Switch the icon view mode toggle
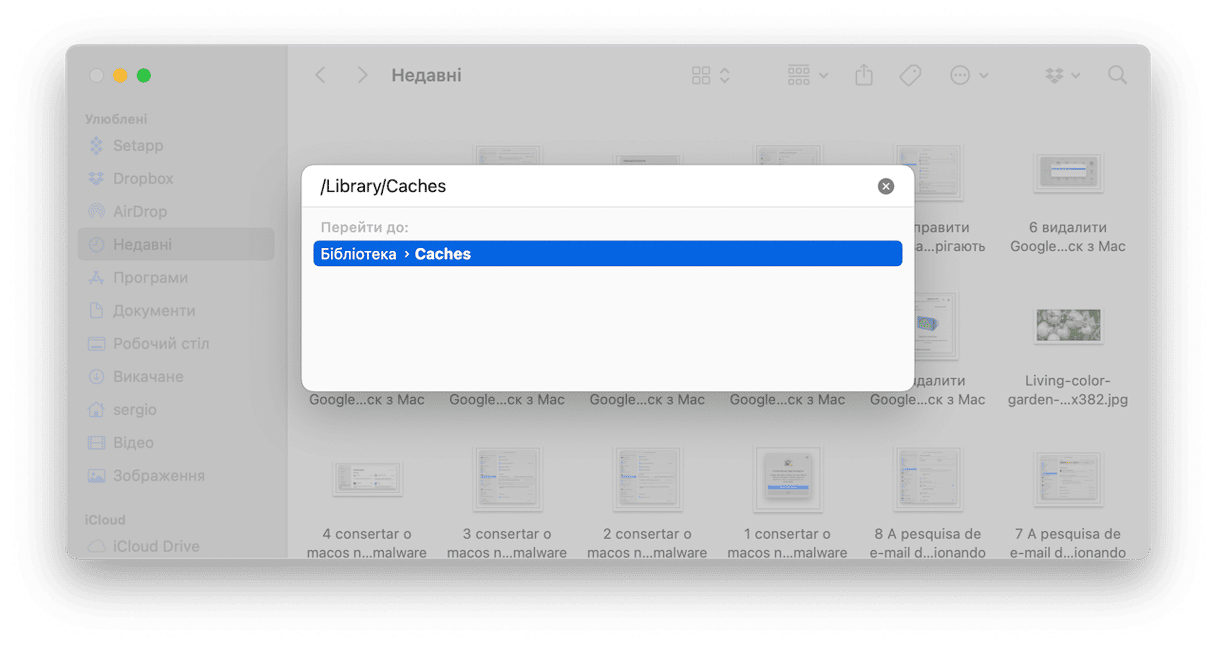 [x=711, y=75]
